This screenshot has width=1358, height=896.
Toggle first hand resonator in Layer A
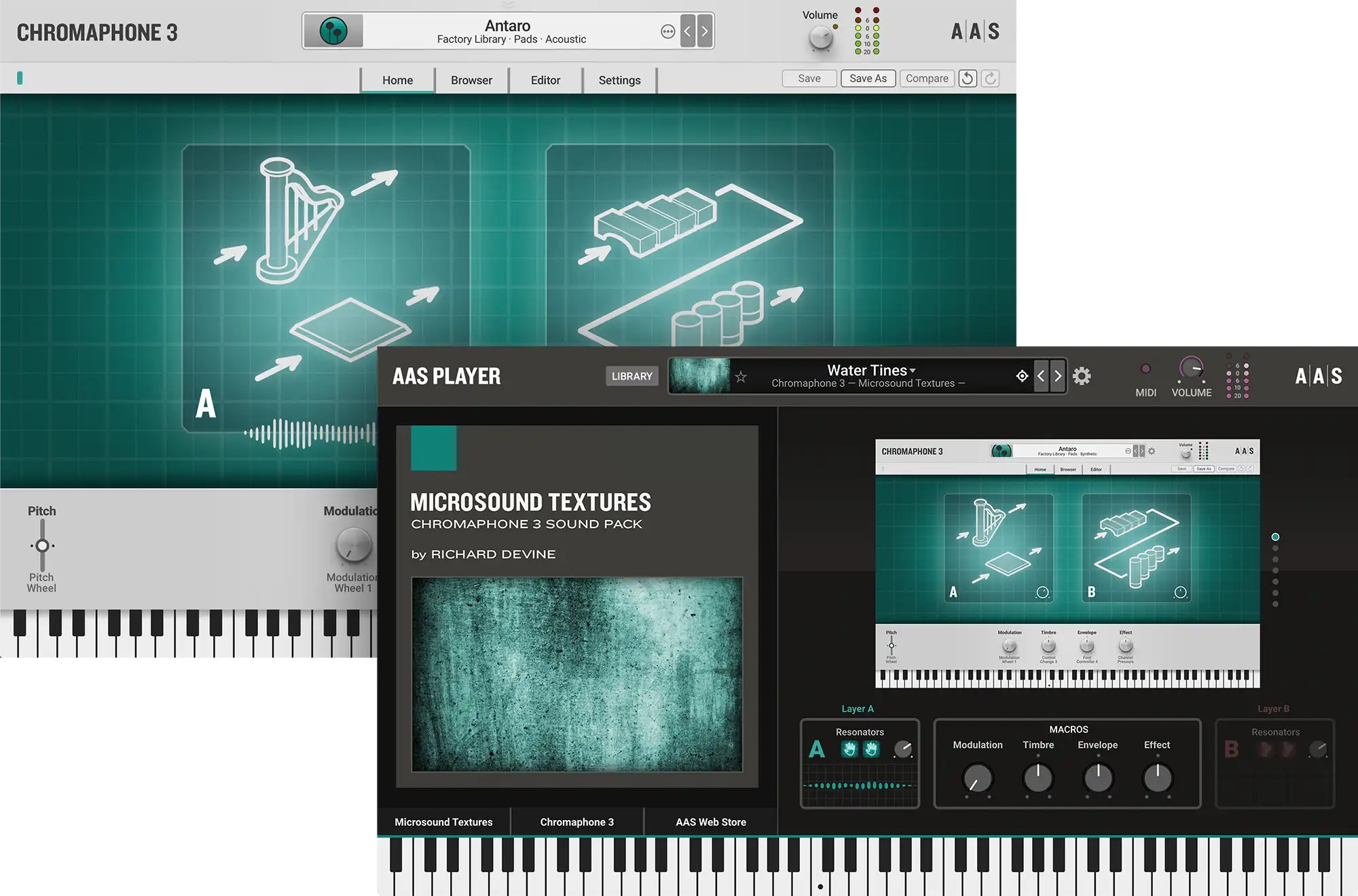tap(849, 749)
